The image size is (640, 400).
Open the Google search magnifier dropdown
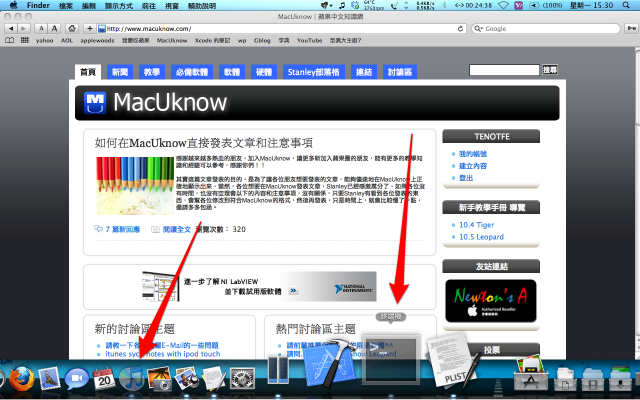point(478,29)
